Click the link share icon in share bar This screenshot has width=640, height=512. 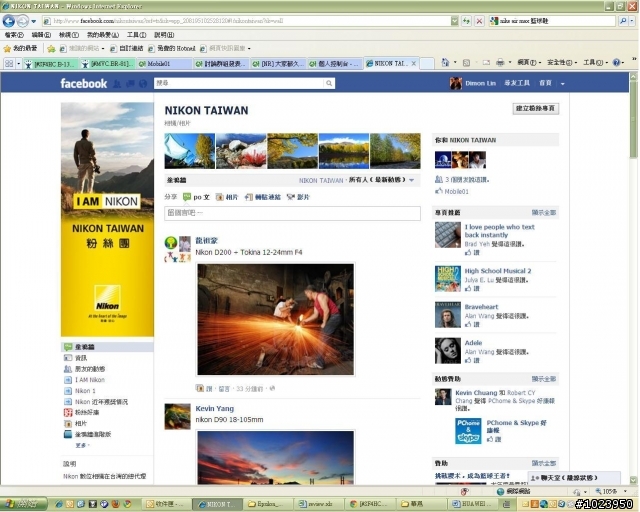[249, 197]
